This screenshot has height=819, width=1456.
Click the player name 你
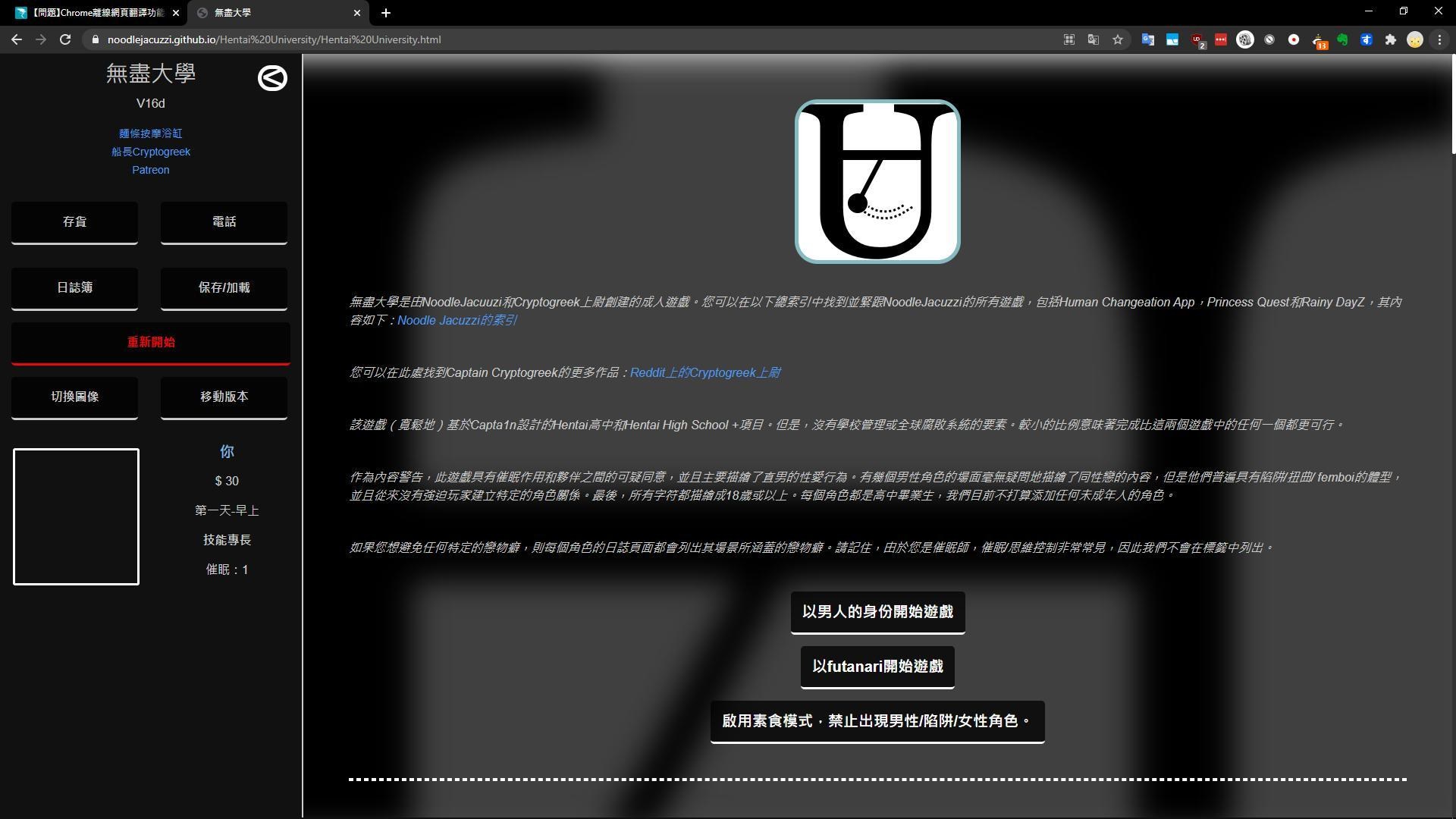227,452
